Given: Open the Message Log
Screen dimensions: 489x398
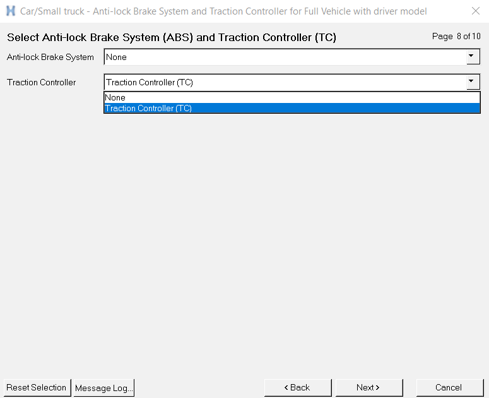Looking at the screenshot, I should pos(104,388).
